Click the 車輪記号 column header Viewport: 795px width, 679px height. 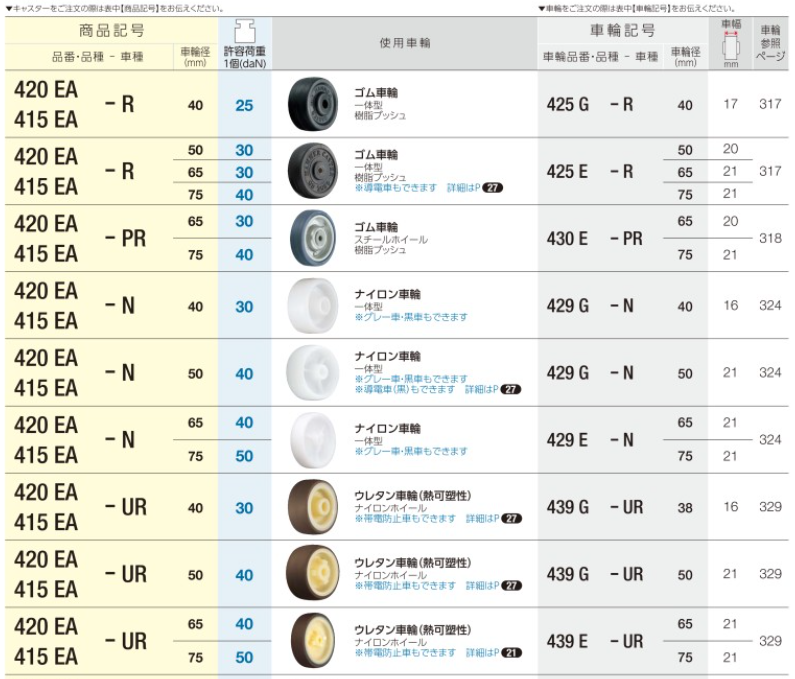[623, 31]
